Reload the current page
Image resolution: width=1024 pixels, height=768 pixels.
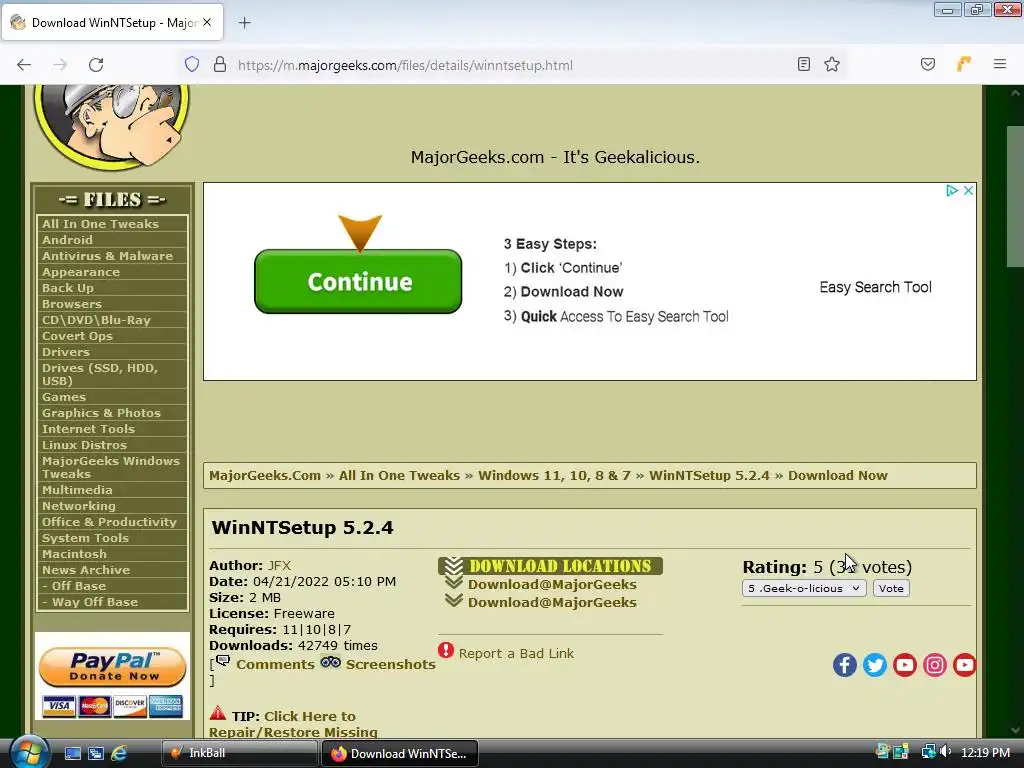click(x=96, y=65)
